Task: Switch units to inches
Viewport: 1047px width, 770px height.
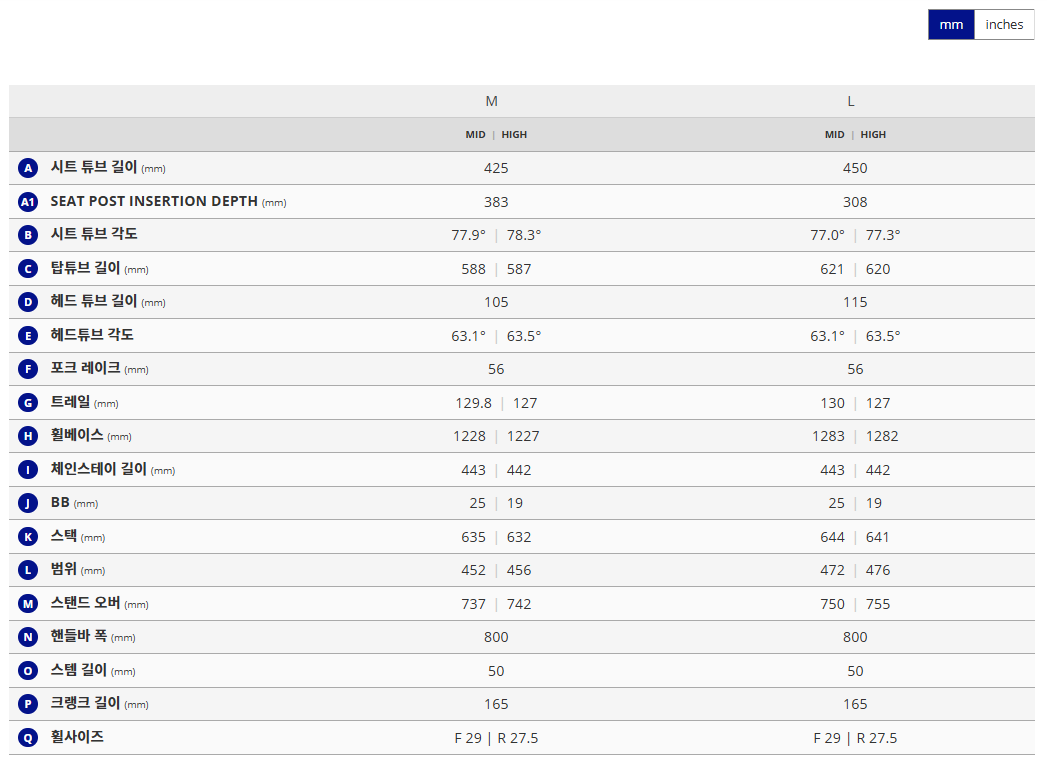Action: pos(1004,25)
